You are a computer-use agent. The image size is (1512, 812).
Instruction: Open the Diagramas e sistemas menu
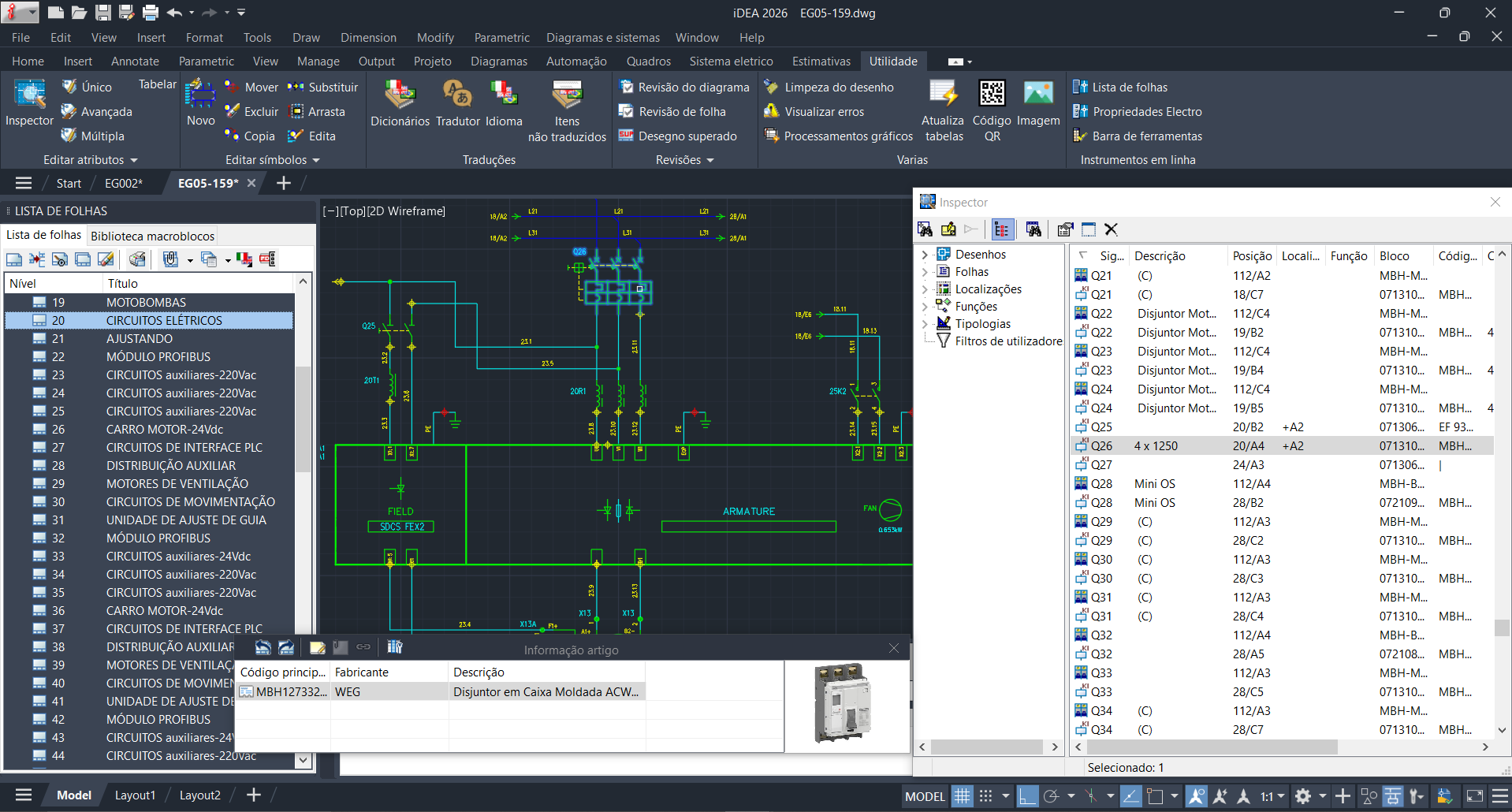[x=602, y=37]
